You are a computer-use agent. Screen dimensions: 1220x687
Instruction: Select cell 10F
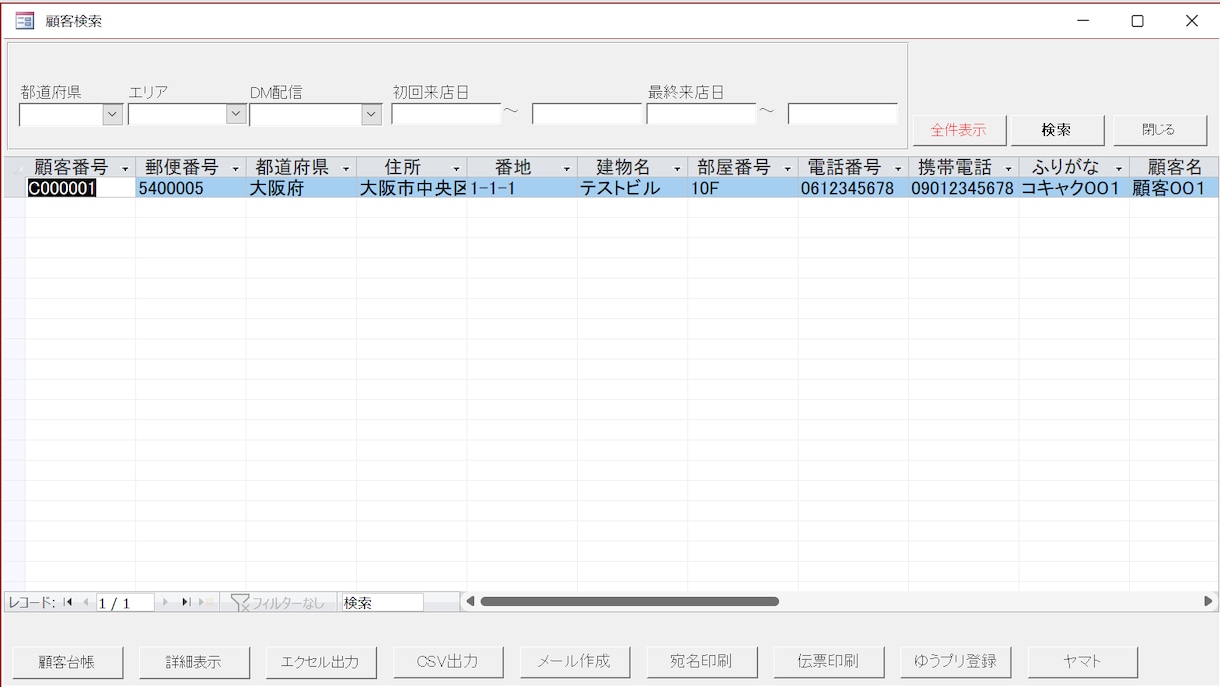742,188
